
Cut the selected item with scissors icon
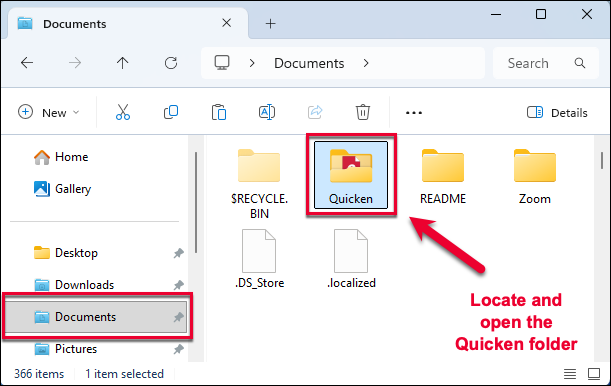(123, 112)
